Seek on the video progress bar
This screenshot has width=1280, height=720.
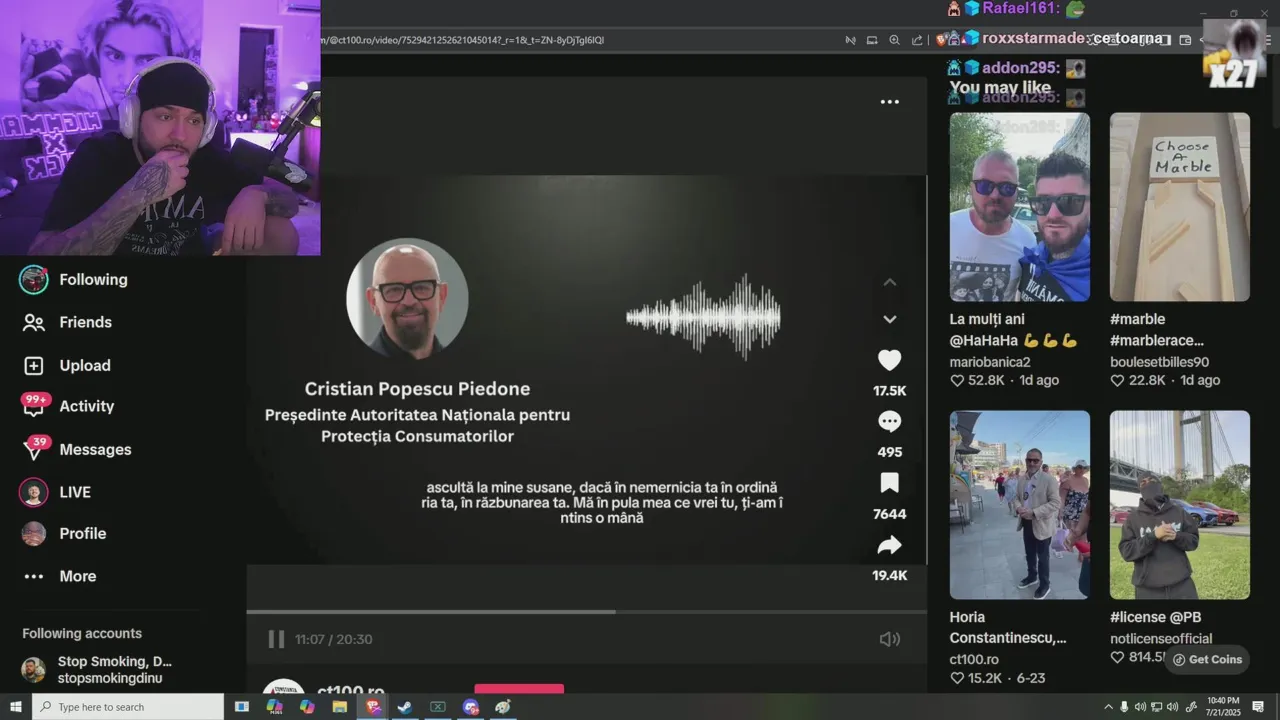tap(586, 611)
